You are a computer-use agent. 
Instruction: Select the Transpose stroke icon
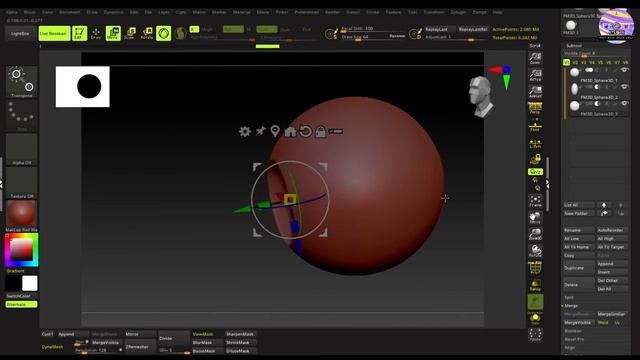pos(22,82)
